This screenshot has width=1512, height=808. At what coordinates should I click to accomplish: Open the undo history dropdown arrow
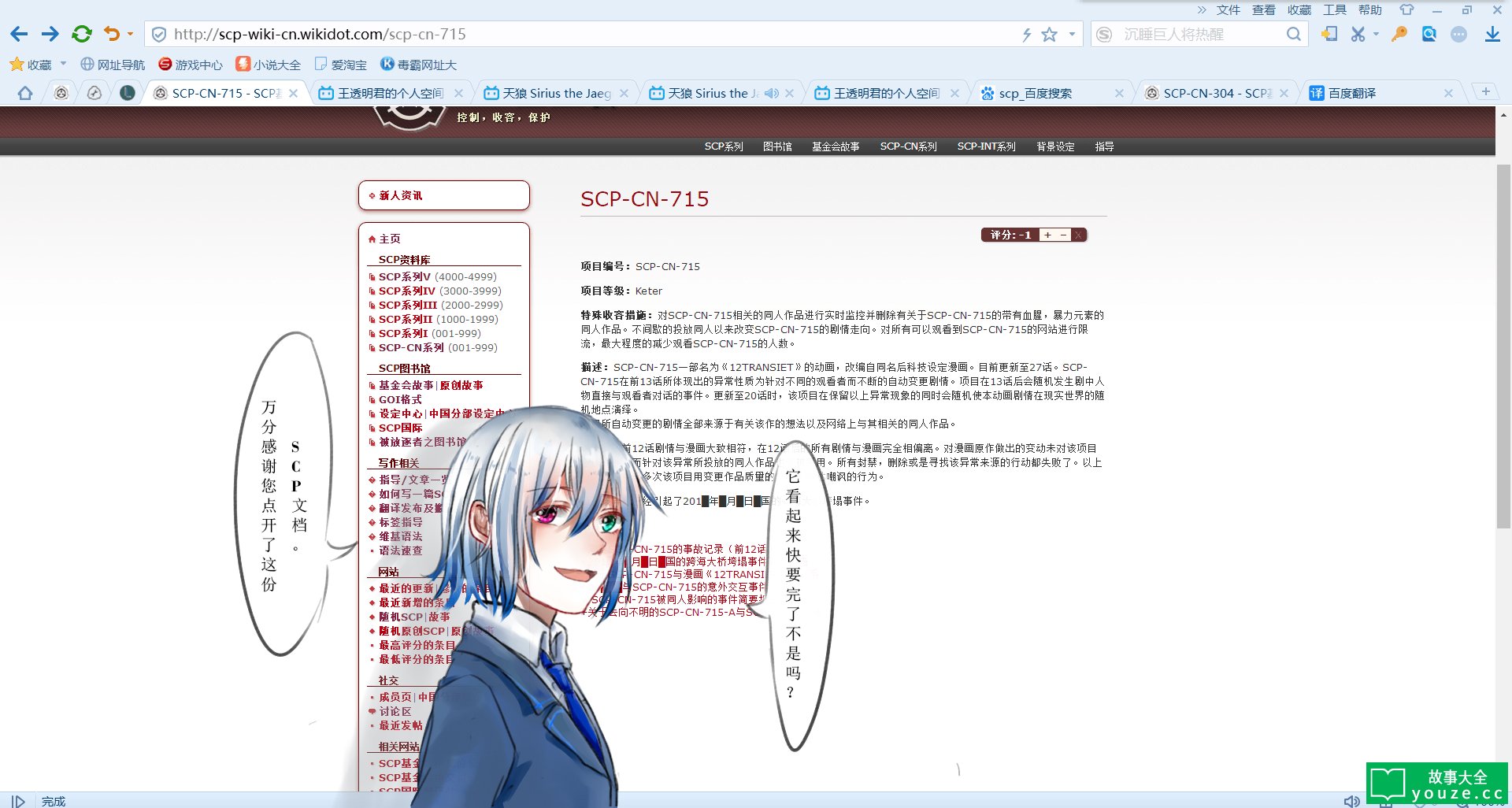131,34
